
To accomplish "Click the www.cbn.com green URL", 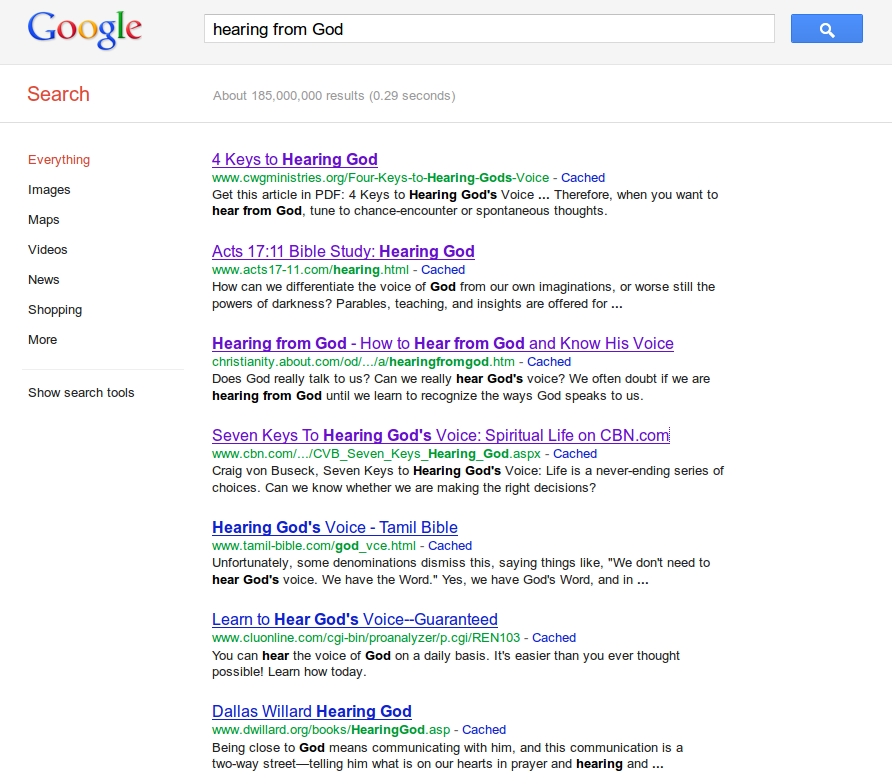I will tap(377, 453).
